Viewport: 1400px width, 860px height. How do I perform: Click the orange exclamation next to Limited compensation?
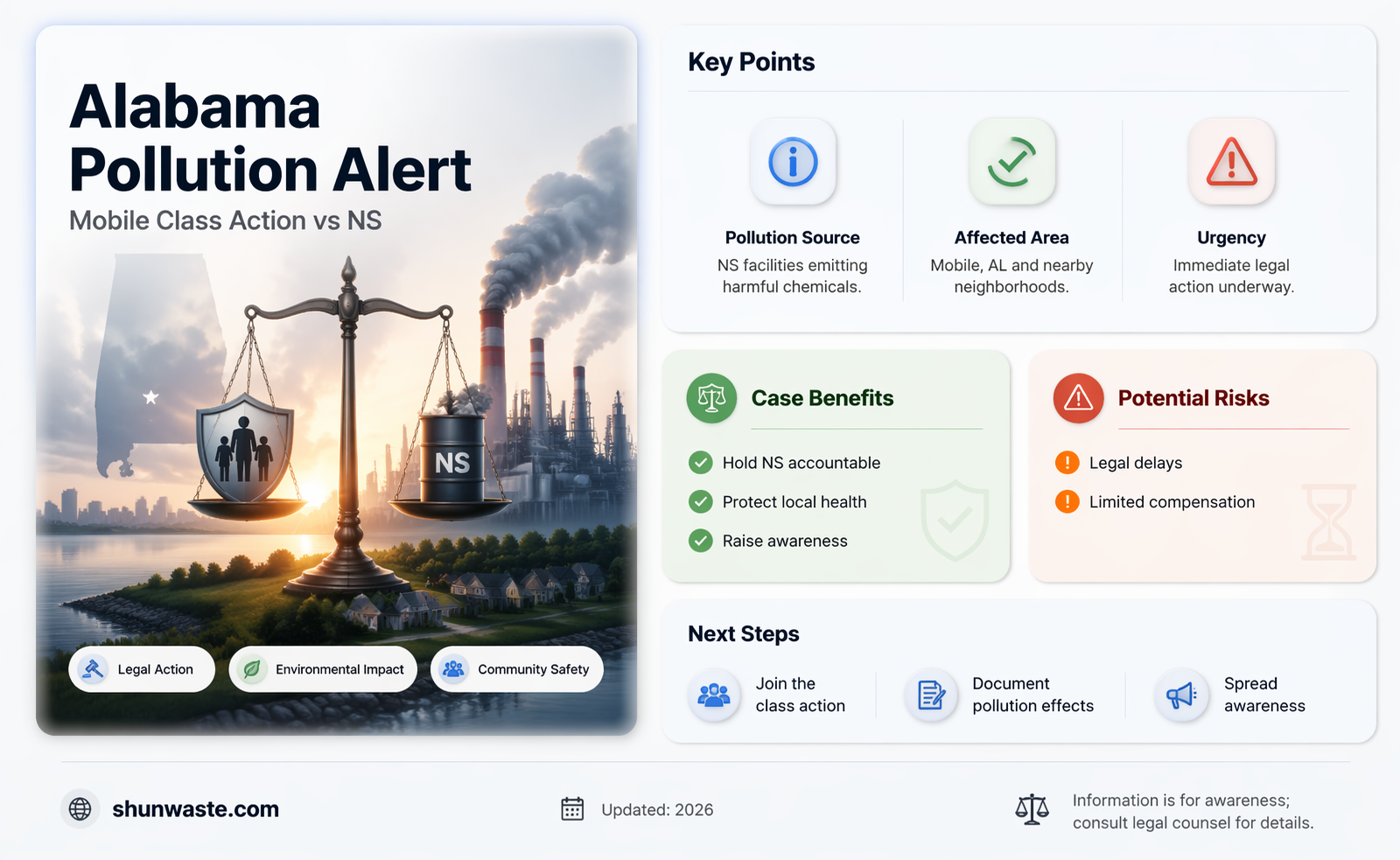(x=1067, y=501)
